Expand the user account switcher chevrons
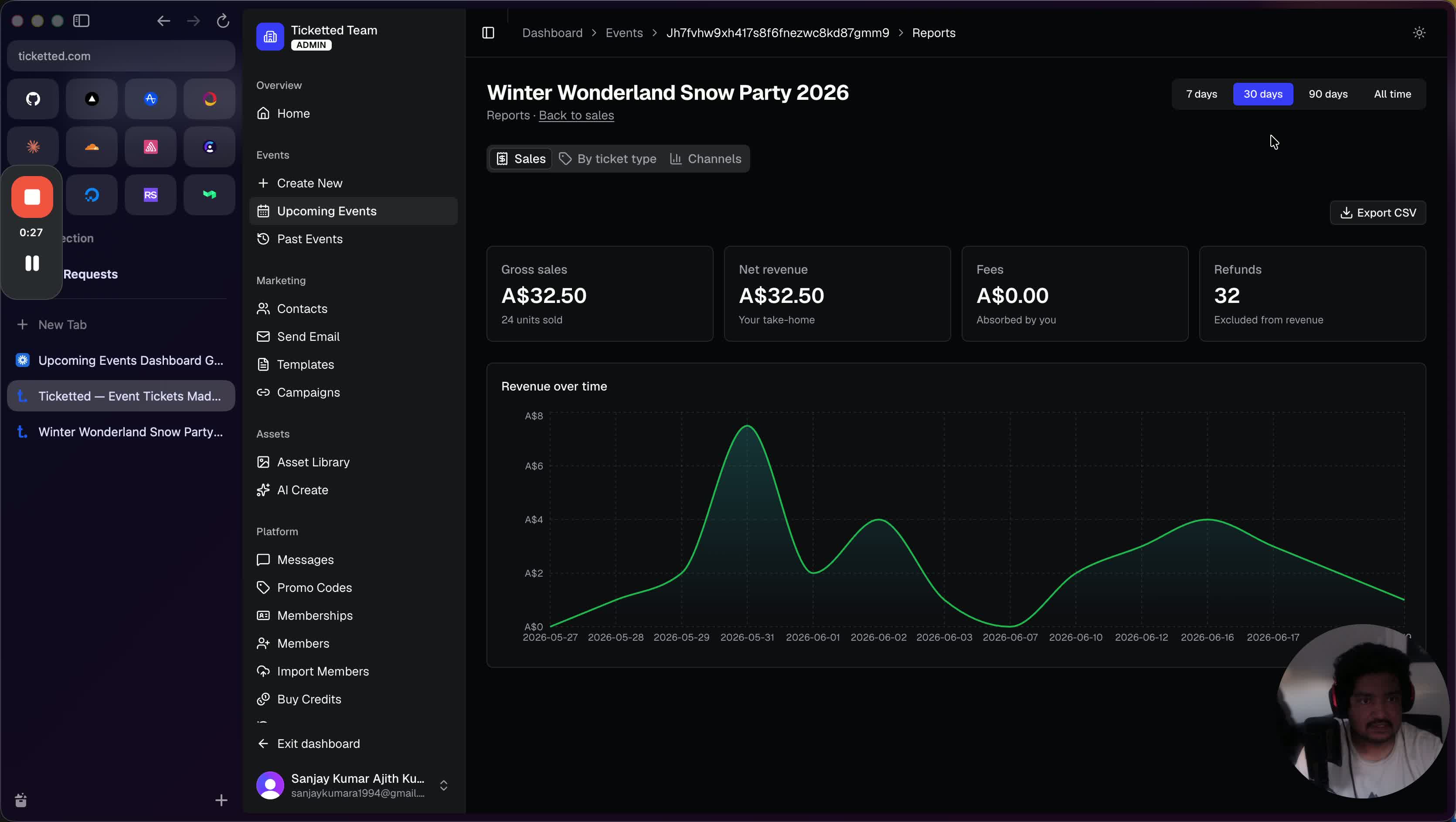The height and width of the screenshot is (822, 1456). 444,785
